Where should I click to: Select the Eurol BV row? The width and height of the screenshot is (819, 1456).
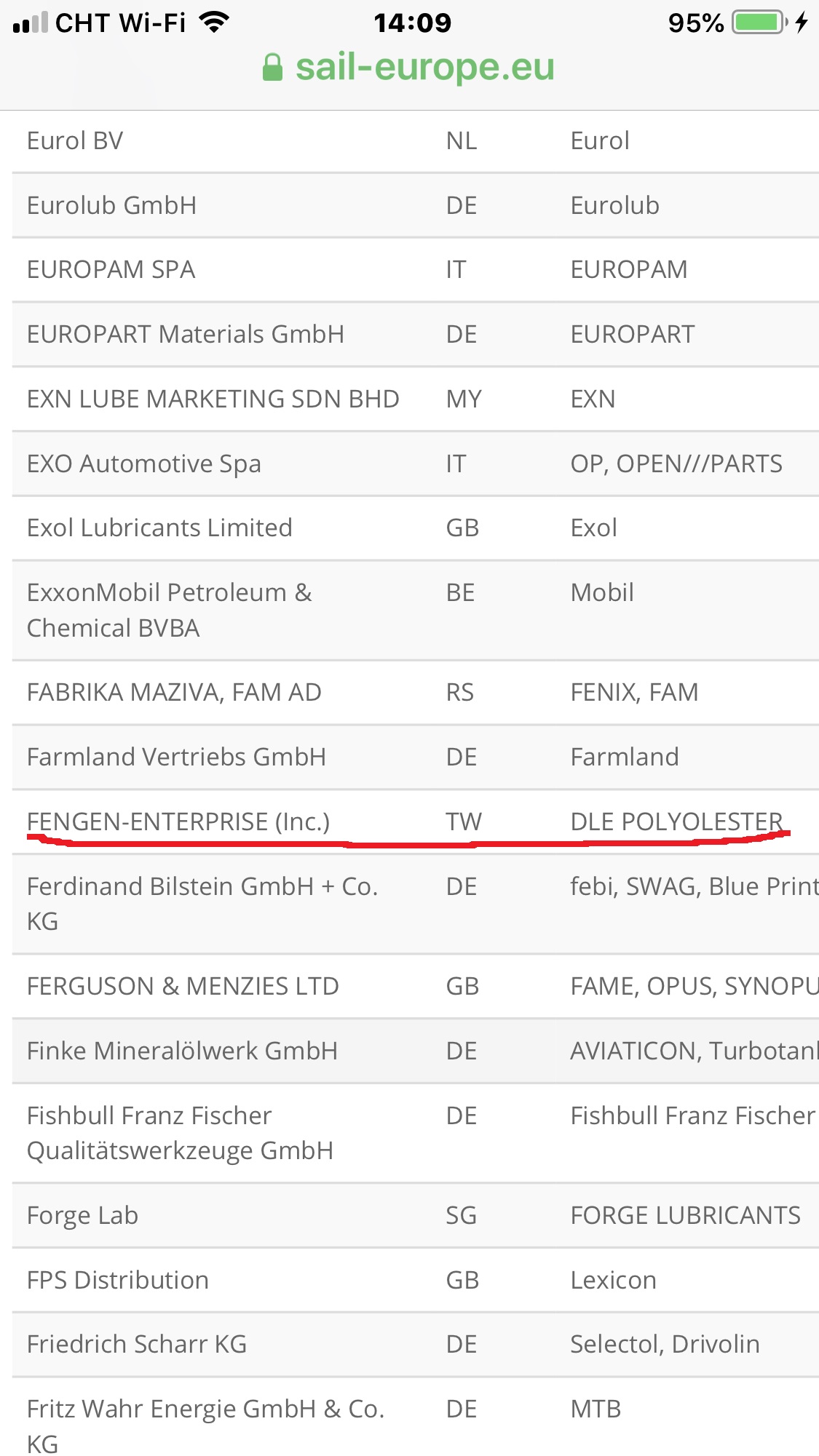click(416, 141)
